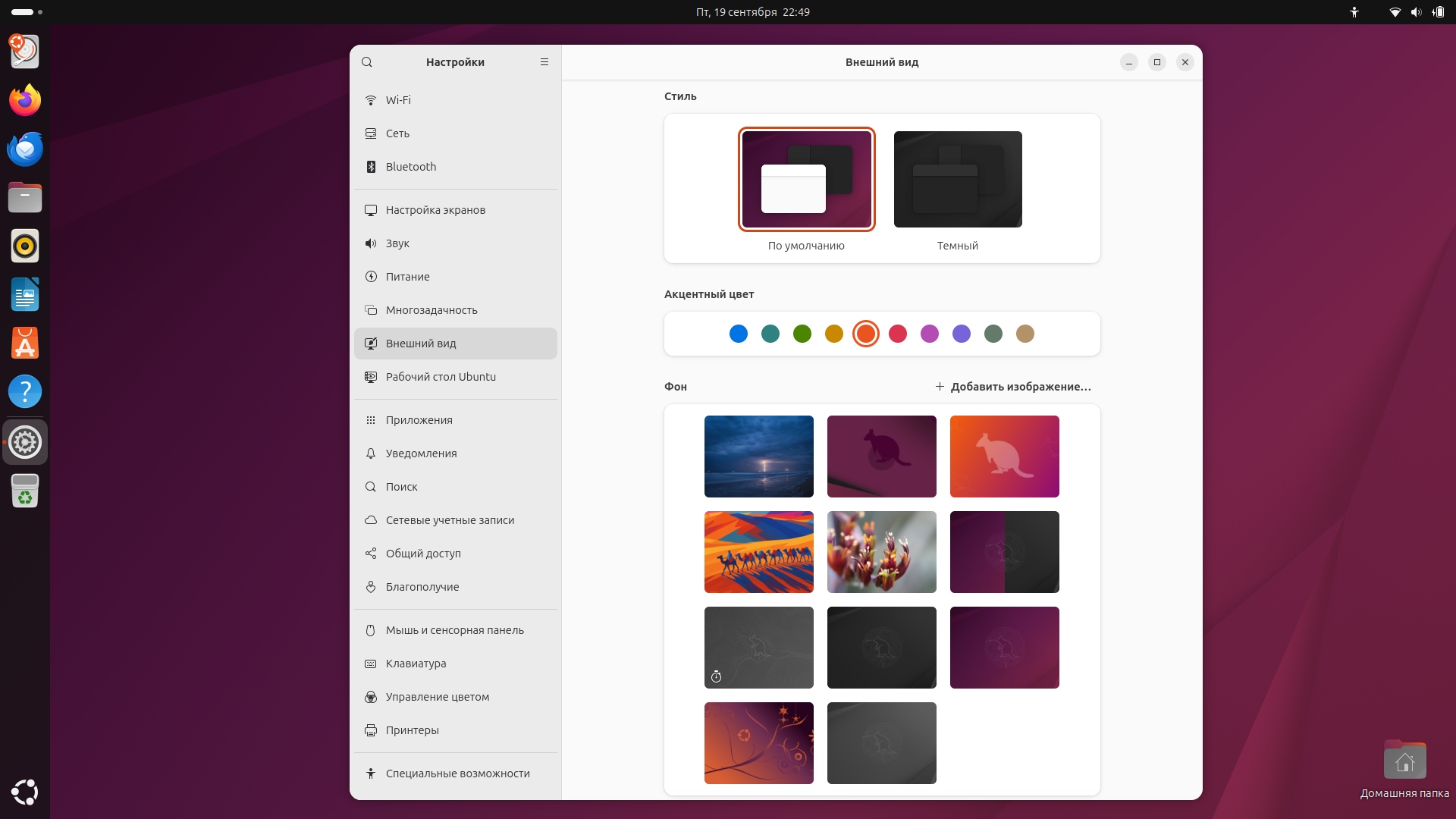Open Firefox from the dock

pos(25,100)
